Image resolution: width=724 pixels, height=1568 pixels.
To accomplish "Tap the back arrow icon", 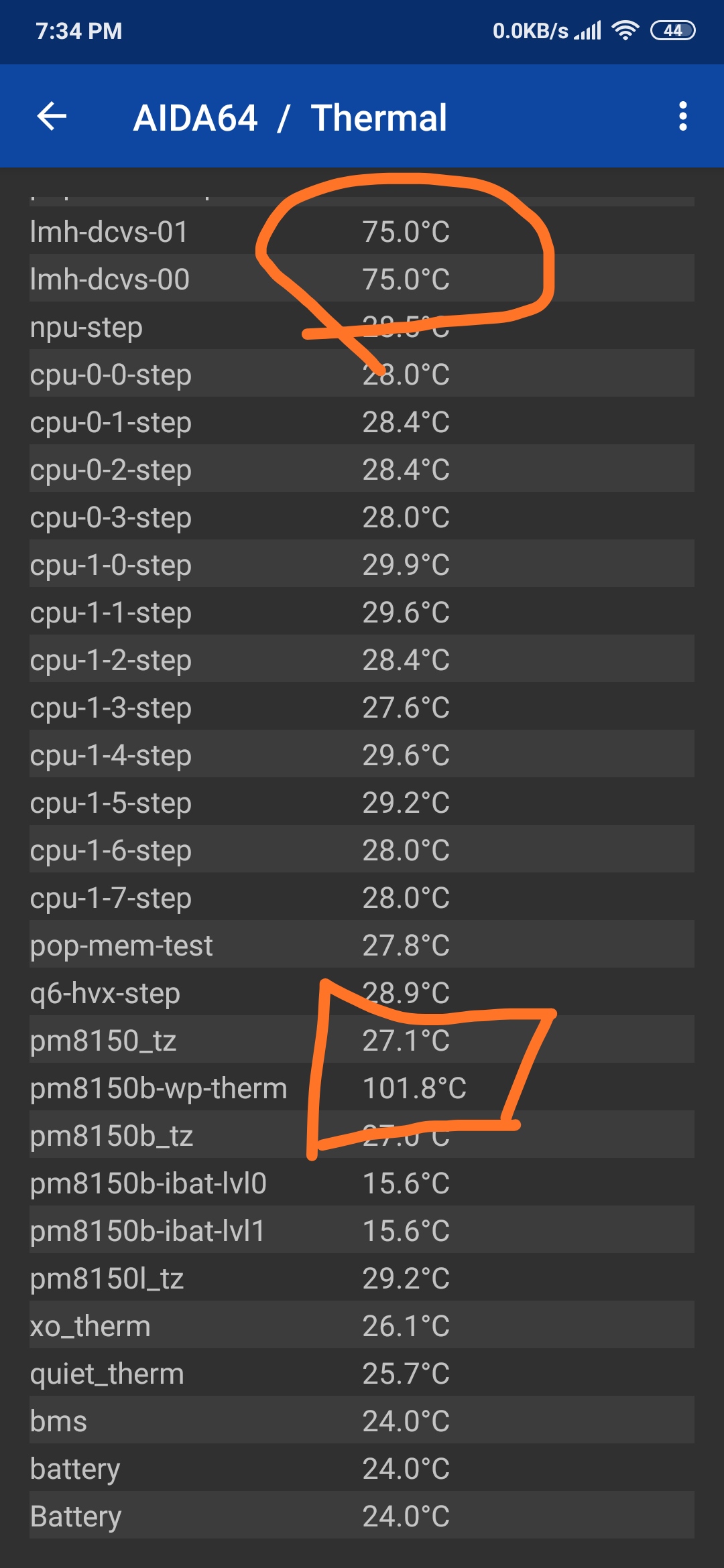I will click(52, 117).
